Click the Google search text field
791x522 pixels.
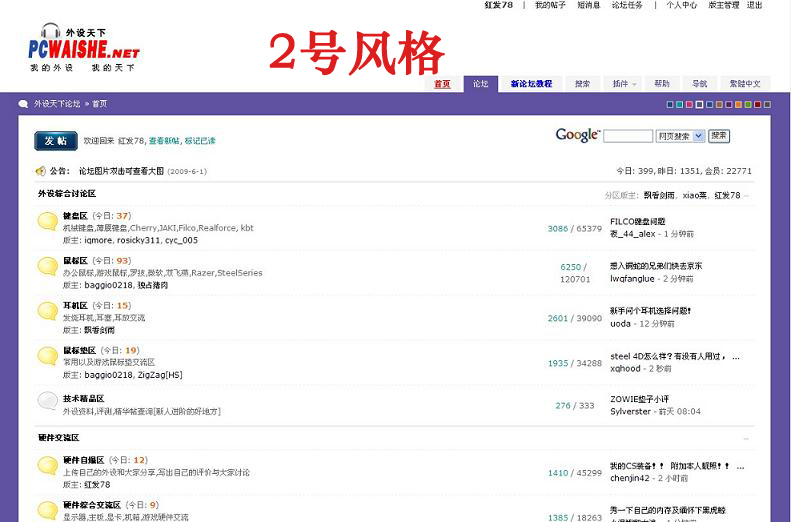click(628, 136)
